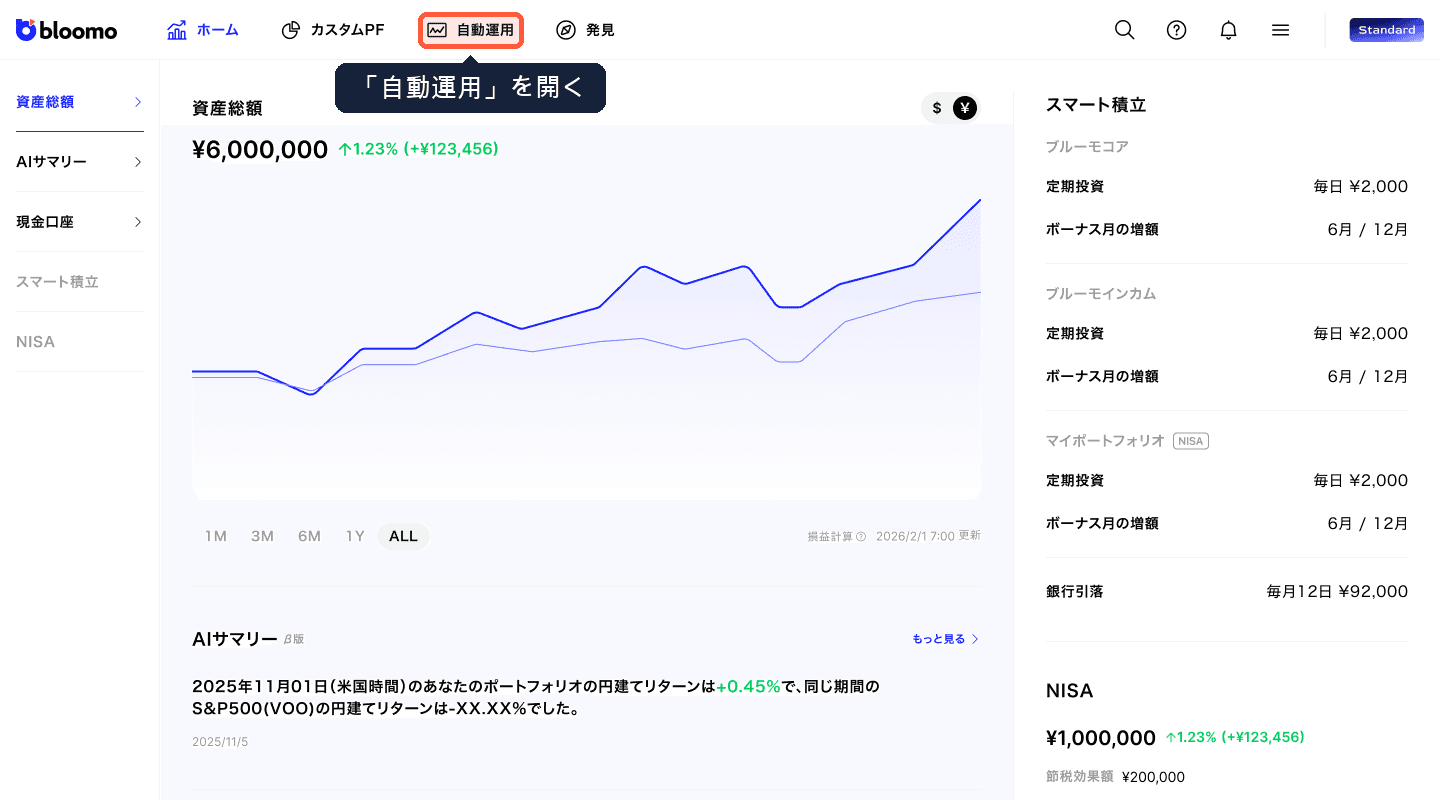
Task: Select the 3M chart range
Action: tap(262, 536)
